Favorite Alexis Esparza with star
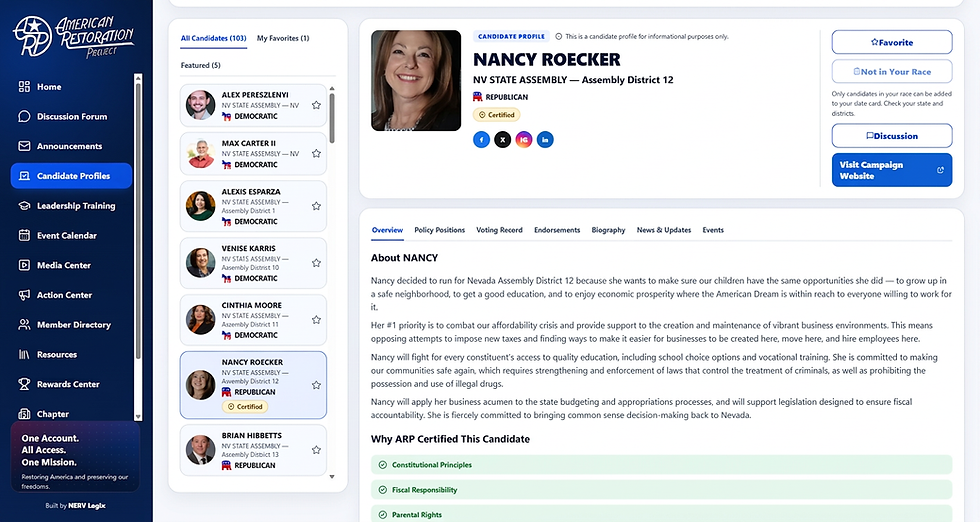This screenshot has width=980, height=522. tap(316, 206)
